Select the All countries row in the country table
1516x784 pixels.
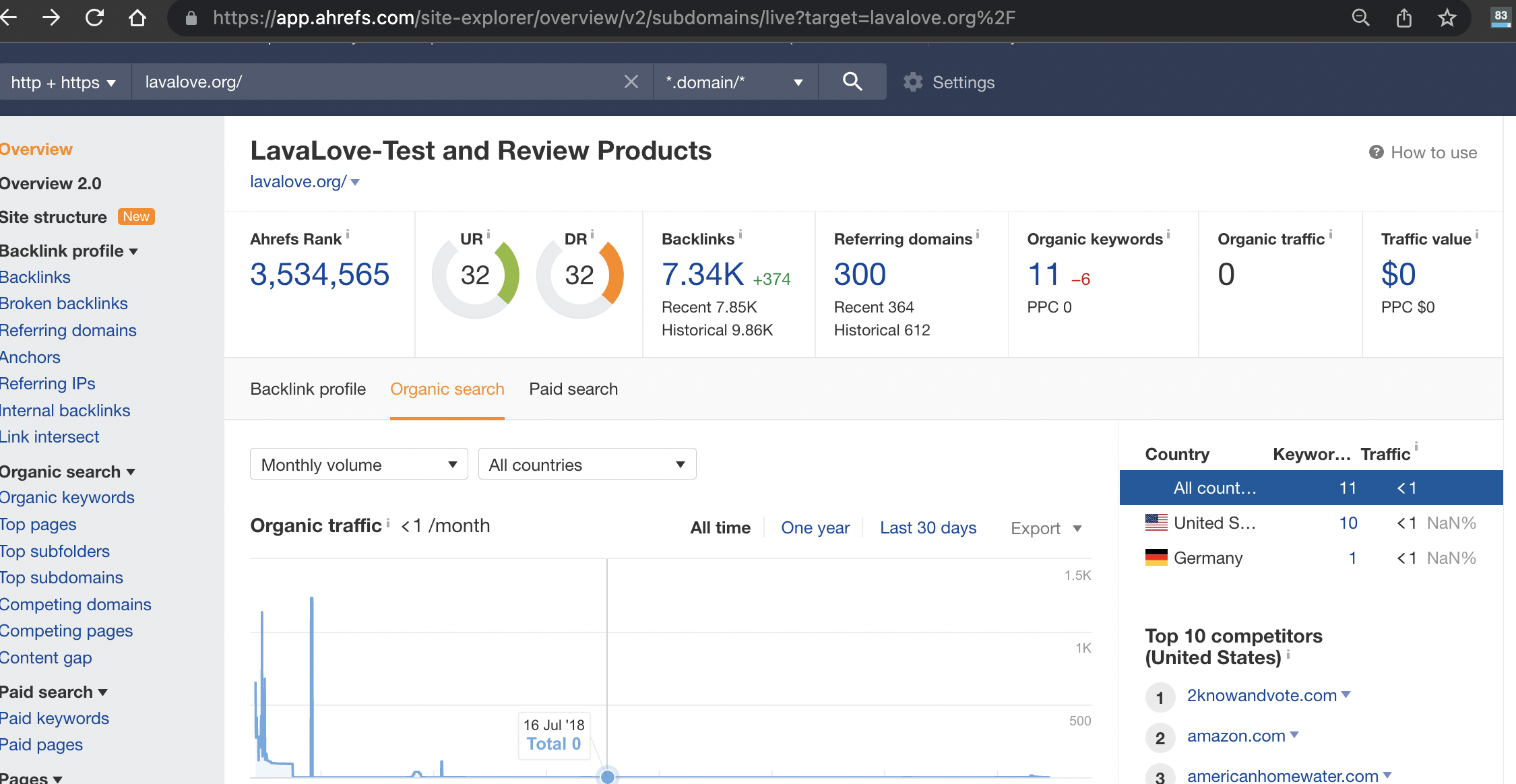[1311, 488]
